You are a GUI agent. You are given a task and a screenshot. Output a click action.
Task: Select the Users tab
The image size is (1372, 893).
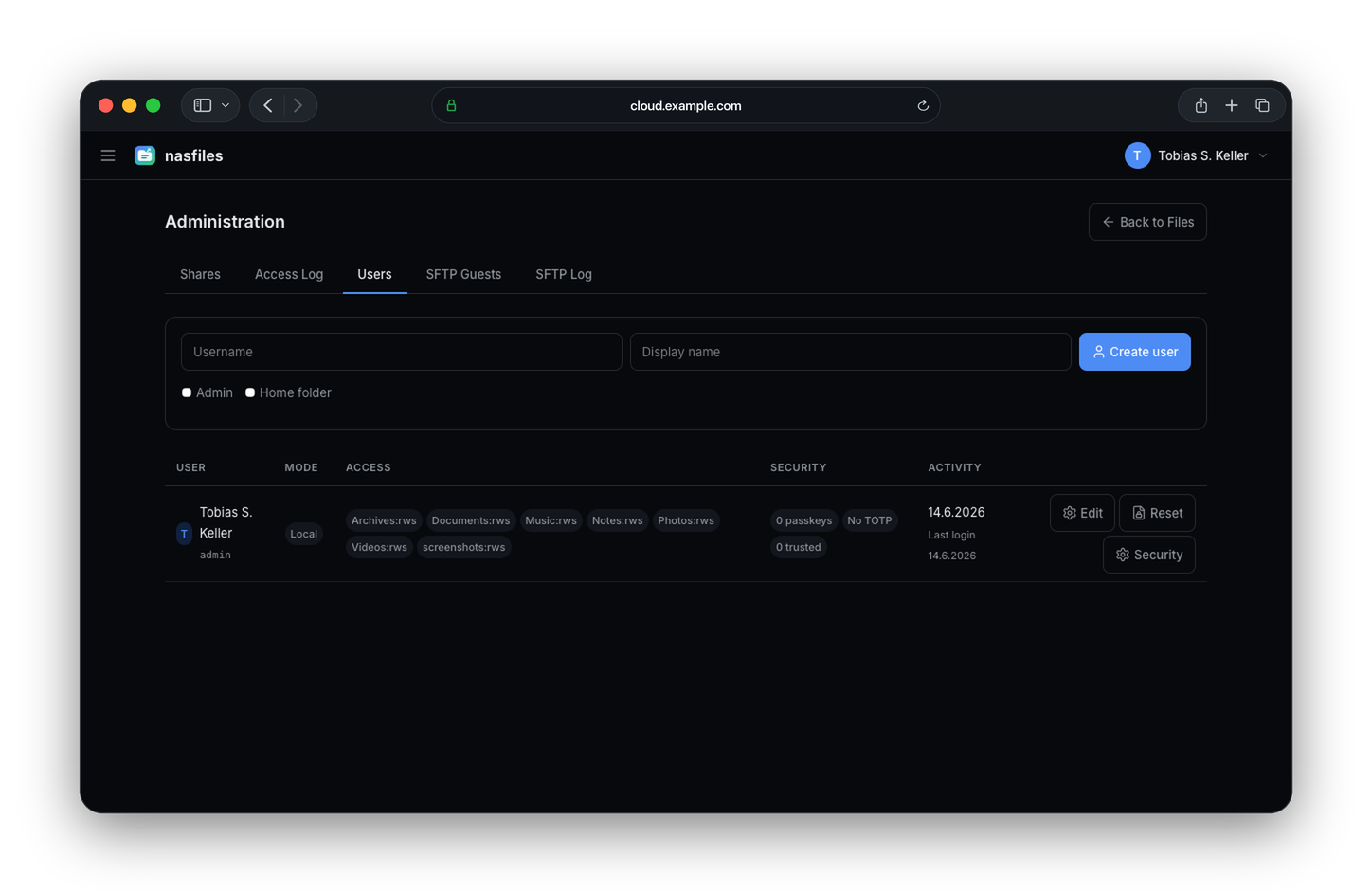click(374, 274)
